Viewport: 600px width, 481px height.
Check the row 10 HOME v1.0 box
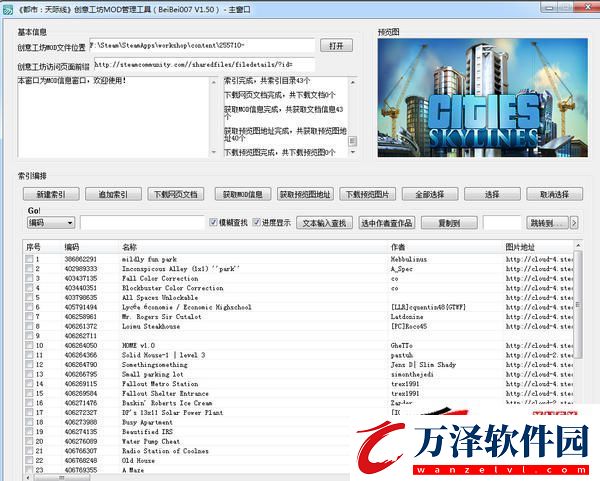(x=29, y=345)
